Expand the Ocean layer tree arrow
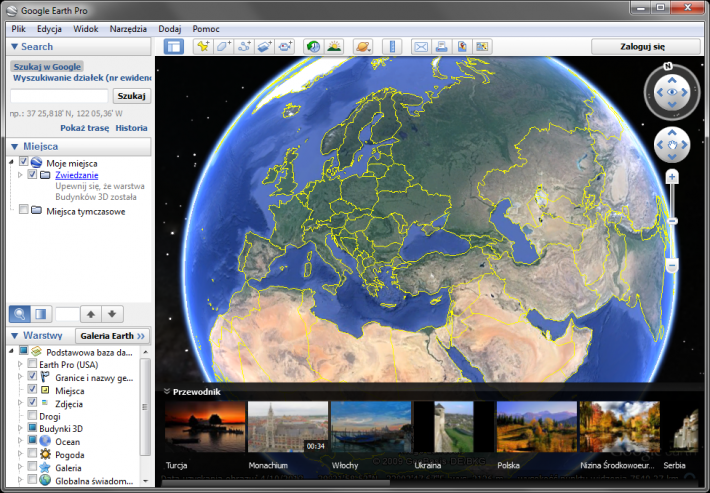This screenshot has width=710, height=493. pos(20,440)
